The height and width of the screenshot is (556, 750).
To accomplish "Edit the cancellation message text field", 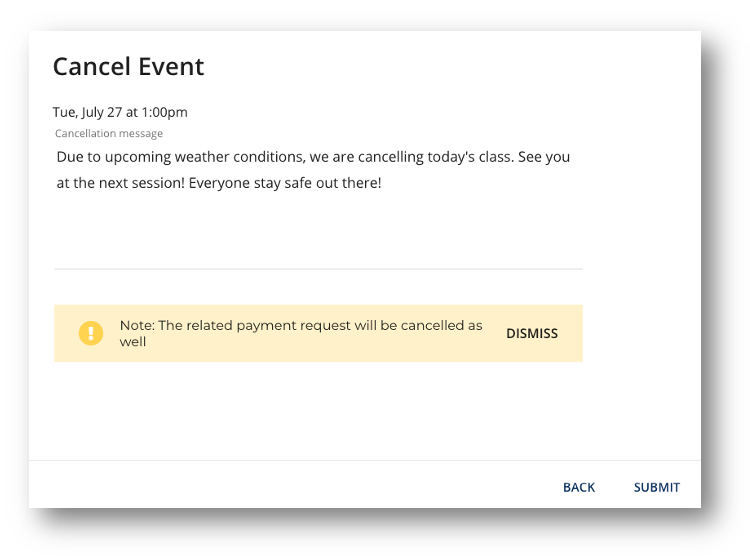I will [318, 207].
